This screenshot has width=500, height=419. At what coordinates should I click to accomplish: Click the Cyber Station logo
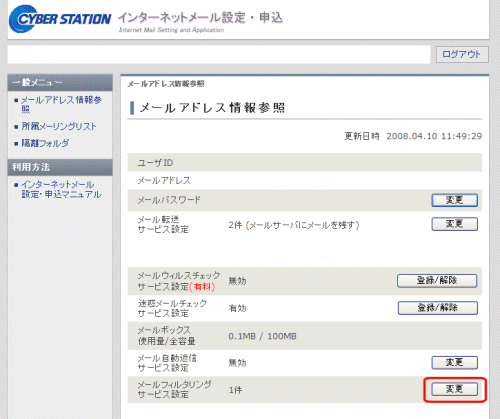click(x=60, y=19)
